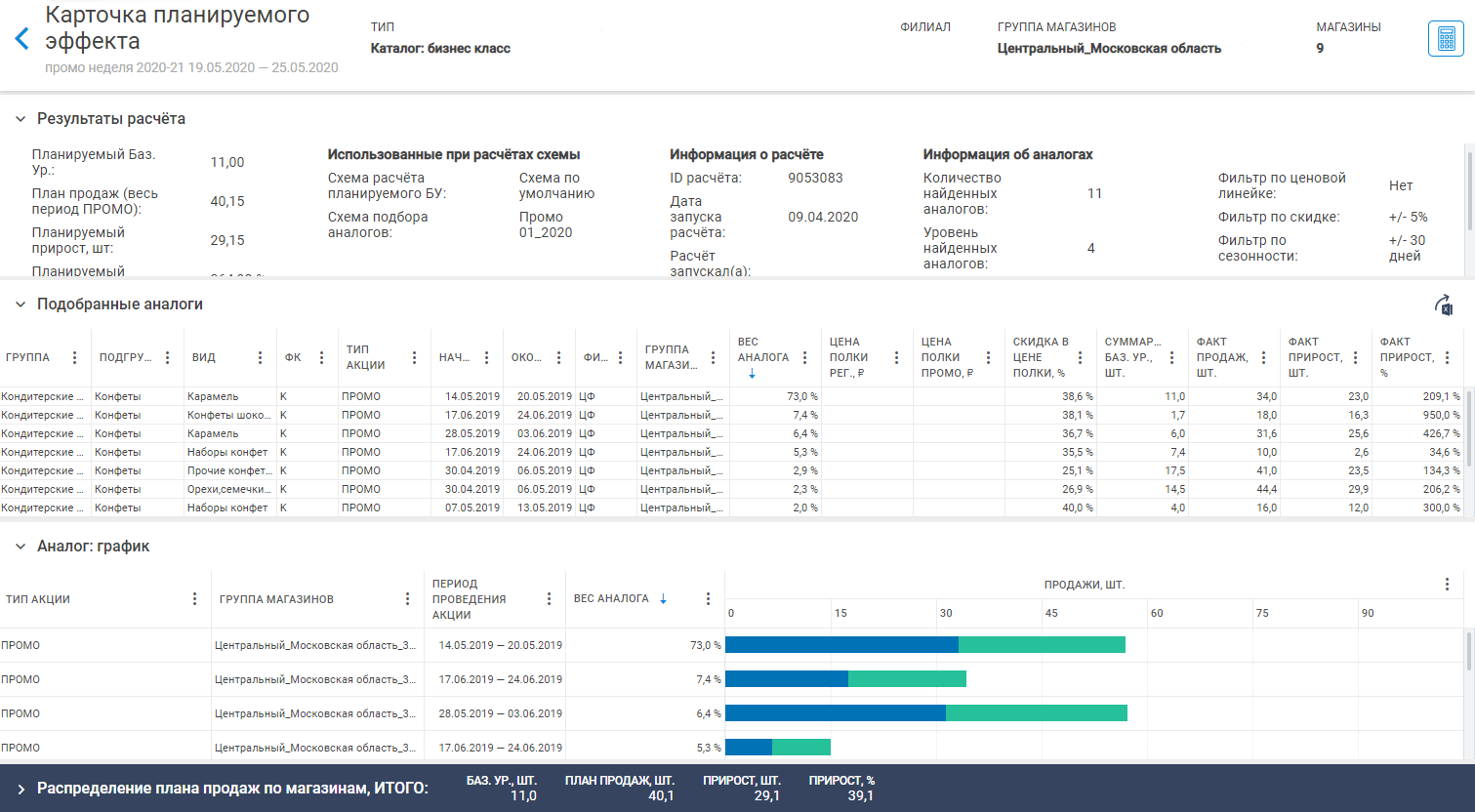Sort by СКИДКА В ЦЕНЕ ПОЛКИ, % header
Screen dimensions: 1475x812
pyautogui.click(x=1041, y=357)
